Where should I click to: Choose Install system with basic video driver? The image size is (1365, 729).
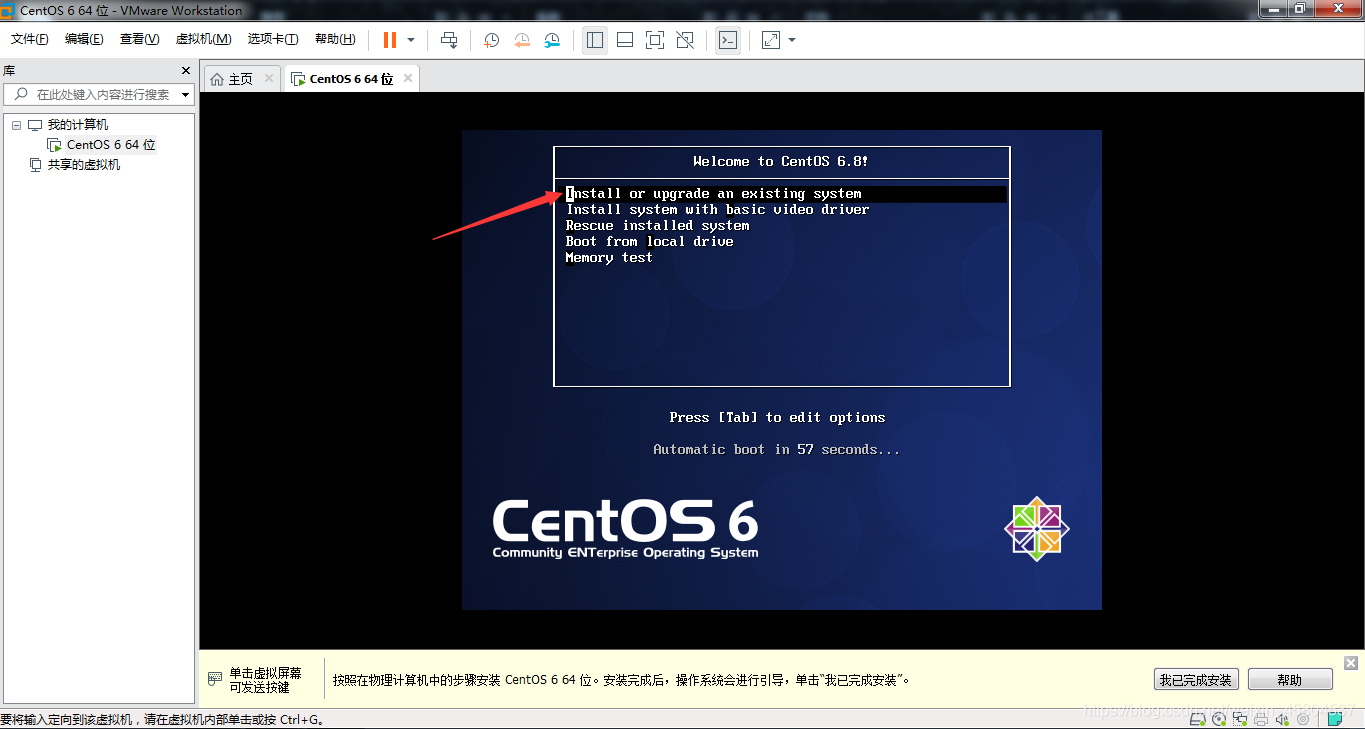pyautogui.click(x=717, y=210)
